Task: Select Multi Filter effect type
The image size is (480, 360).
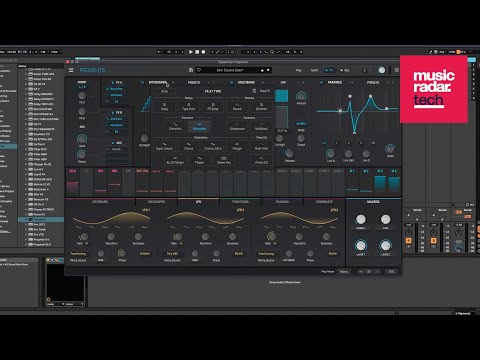Action: [x=261, y=146]
